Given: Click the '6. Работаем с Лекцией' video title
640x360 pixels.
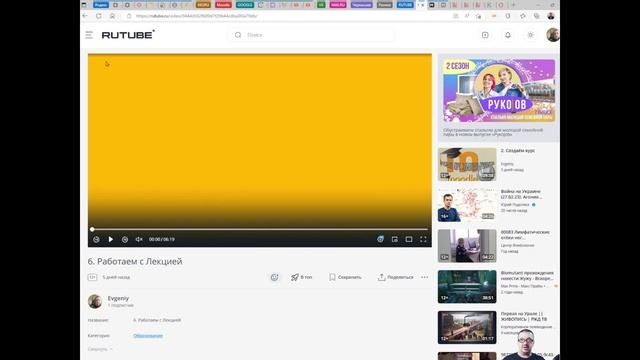Looking at the screenshot, I should pyautogui.click(x=135, y=261).
